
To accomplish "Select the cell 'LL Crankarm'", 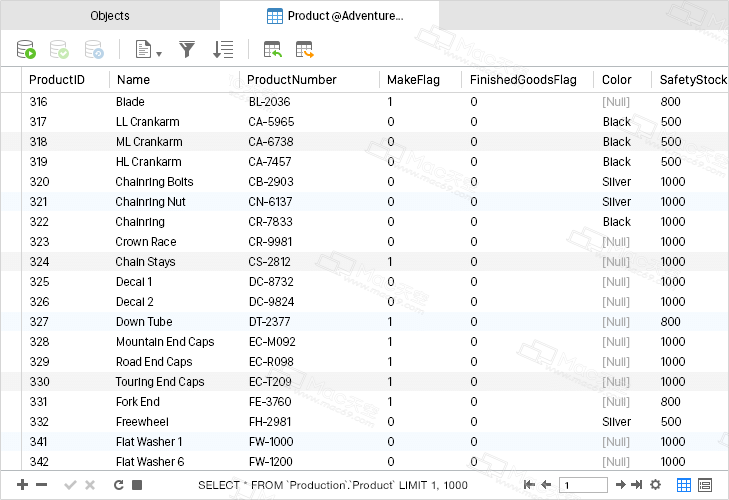I will tap(147, 121).
